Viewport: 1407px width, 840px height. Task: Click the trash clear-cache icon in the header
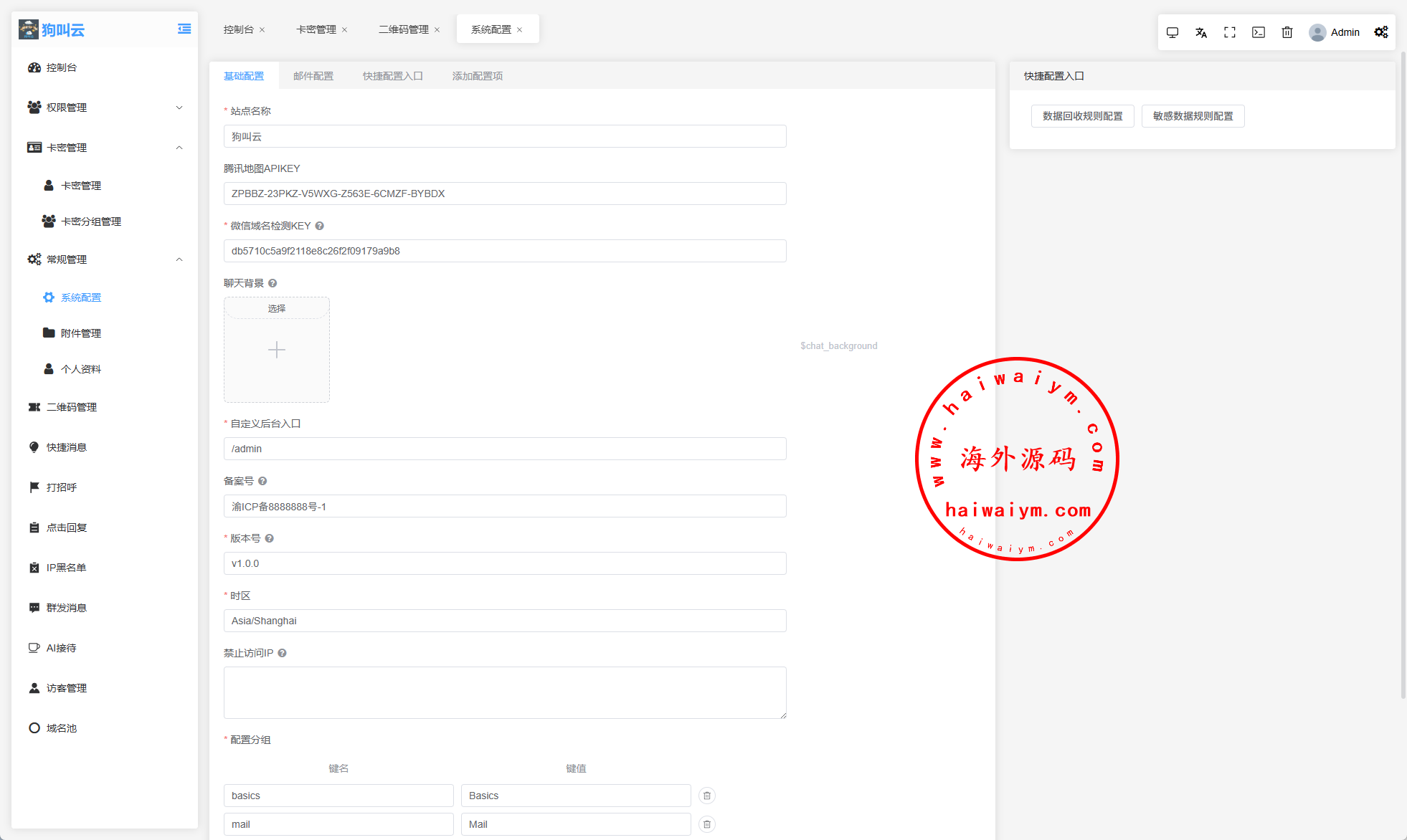pos(1287,32)
